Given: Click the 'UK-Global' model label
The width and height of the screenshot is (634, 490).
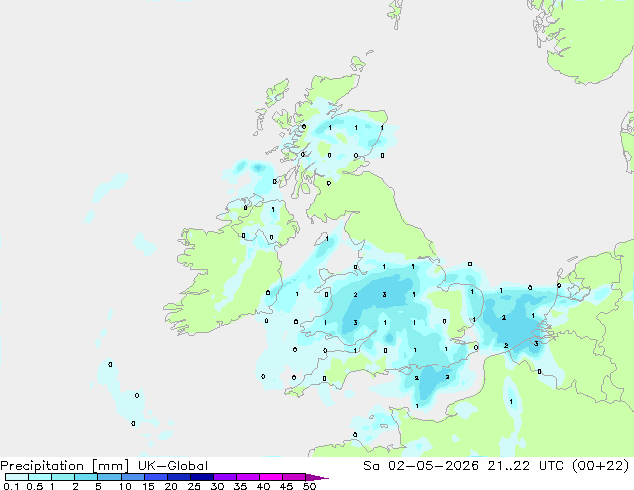Looking at the screenshot, I should click(173, 466).
